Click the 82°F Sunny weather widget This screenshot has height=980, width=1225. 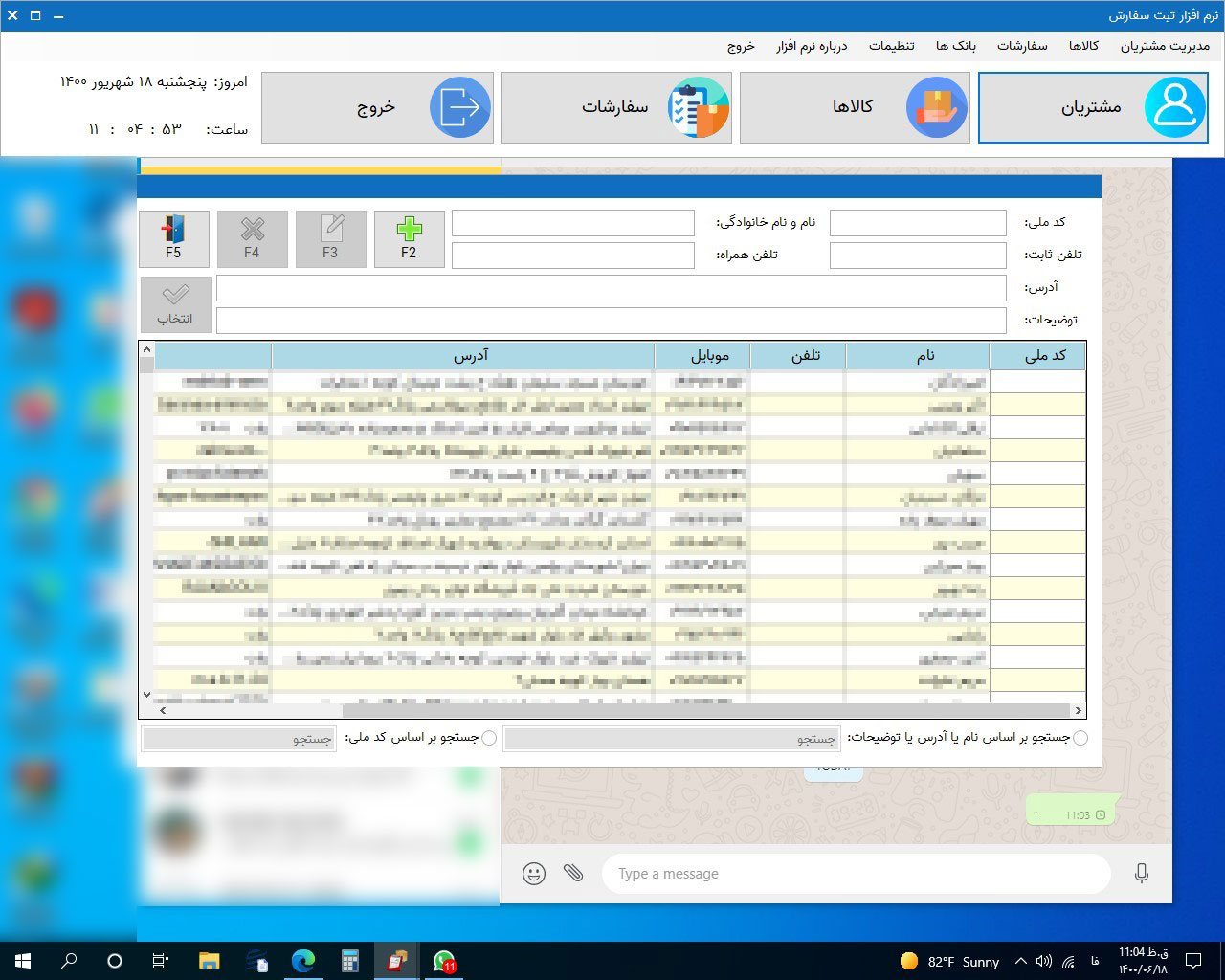click(949, 961)
